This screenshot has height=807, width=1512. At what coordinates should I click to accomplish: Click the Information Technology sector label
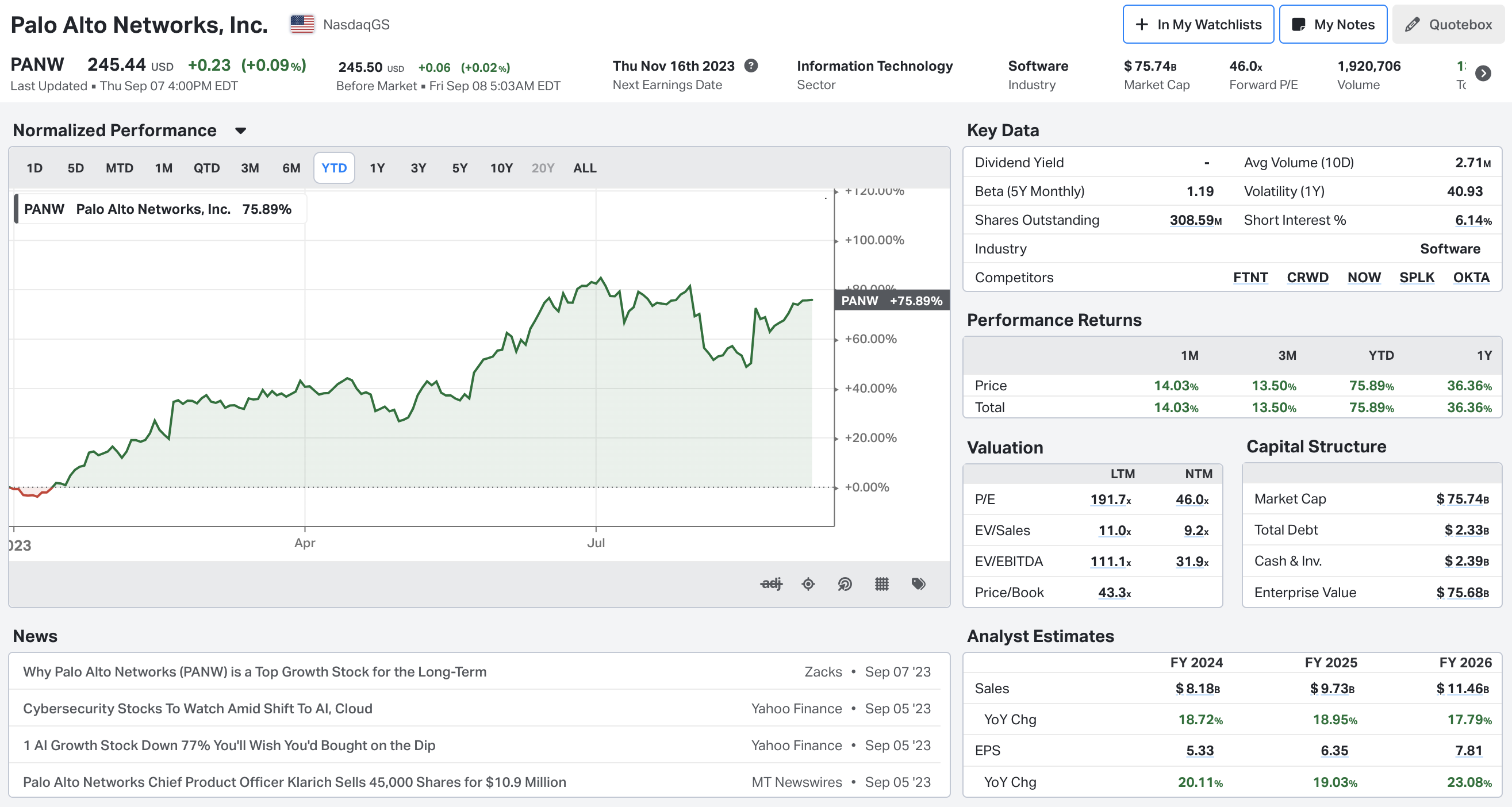click(x=874, y=66)
